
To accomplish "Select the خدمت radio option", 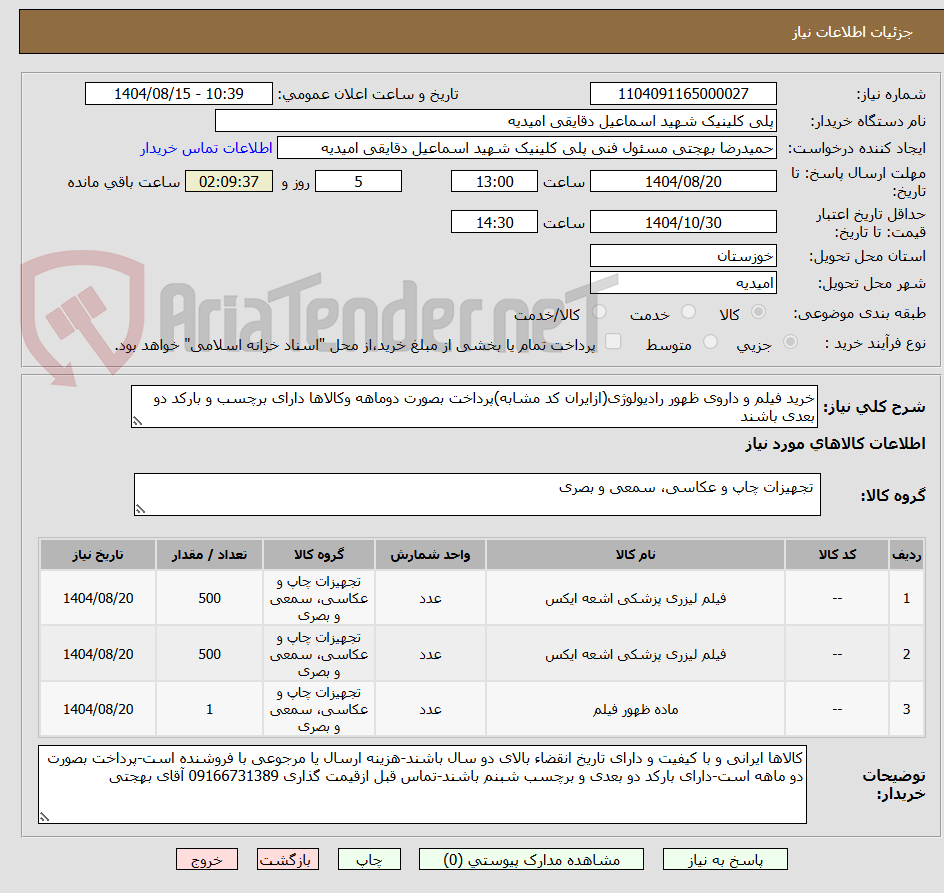I will tap(688, 312).
